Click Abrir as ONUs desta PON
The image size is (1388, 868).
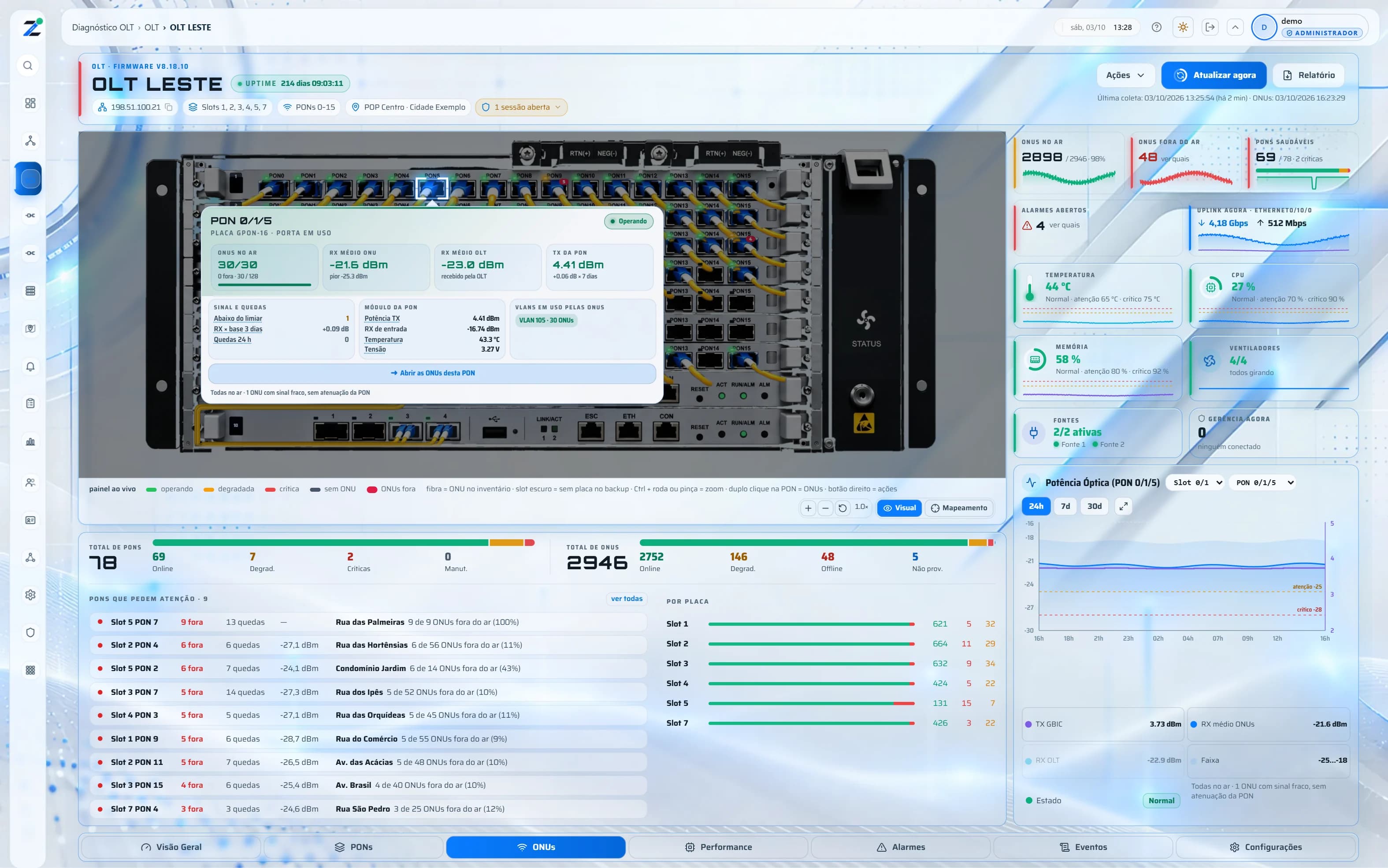(432, 373)
